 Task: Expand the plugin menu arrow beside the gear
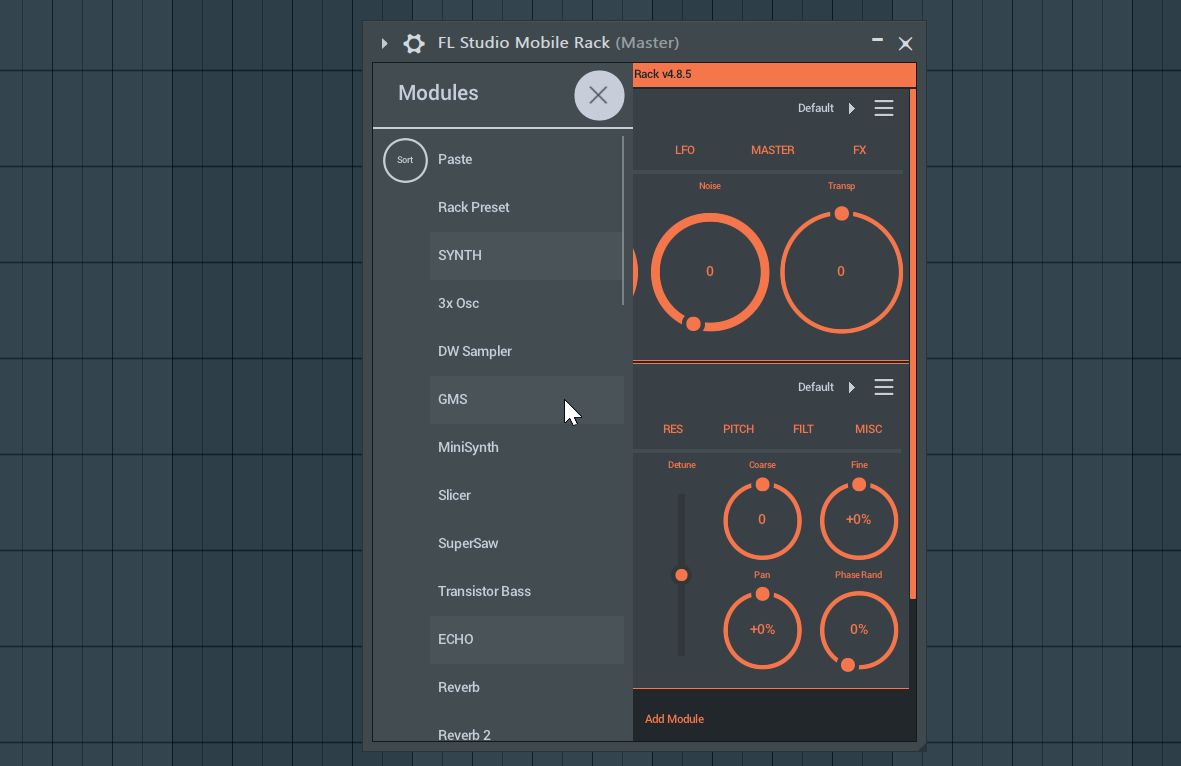click(384, 43)
